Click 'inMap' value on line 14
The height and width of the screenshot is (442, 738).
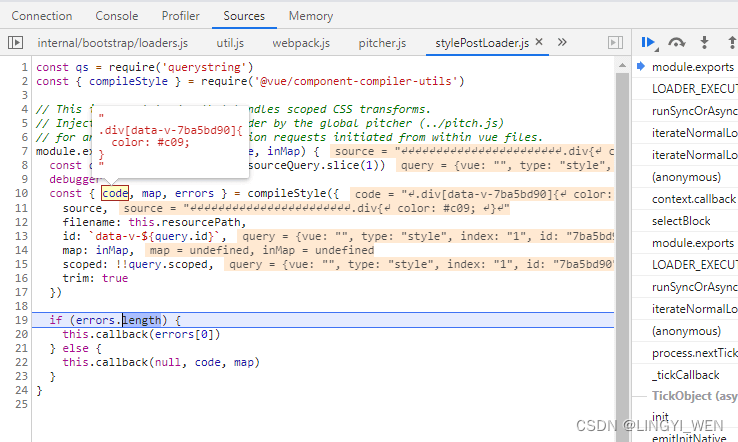point(112,250)
